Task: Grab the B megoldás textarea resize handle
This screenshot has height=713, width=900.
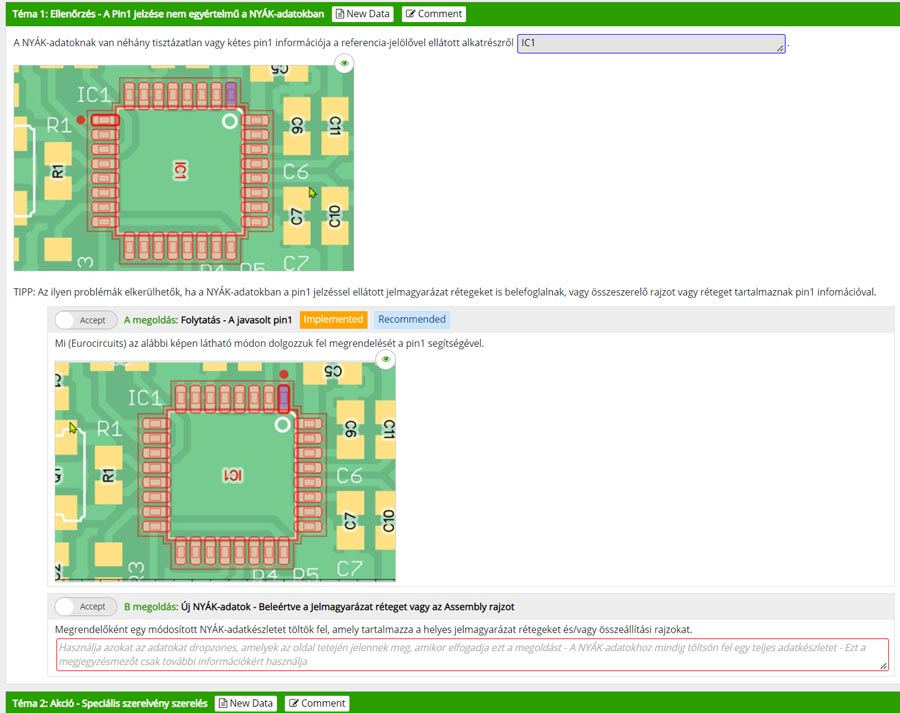Action: point(883,665)
